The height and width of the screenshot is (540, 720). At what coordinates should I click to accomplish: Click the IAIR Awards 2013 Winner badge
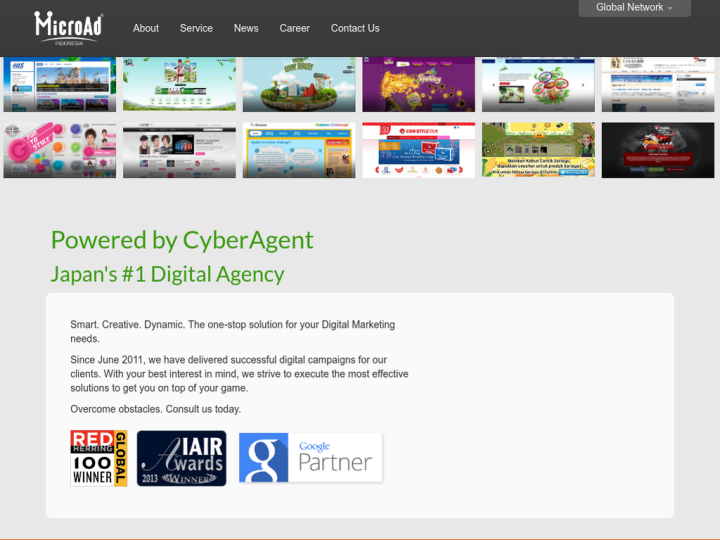point(181,458)
